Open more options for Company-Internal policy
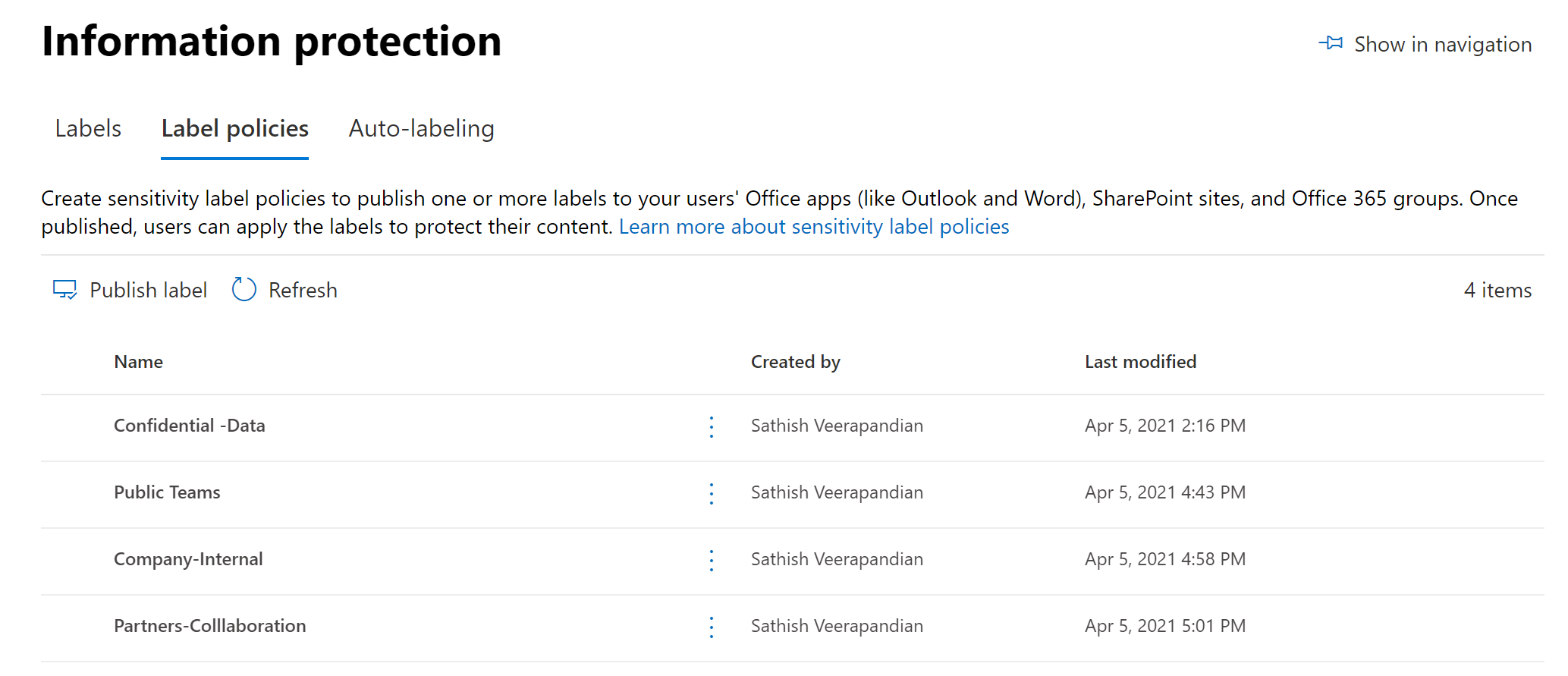This screenshot has width=1568, height=676. (712, 560)
